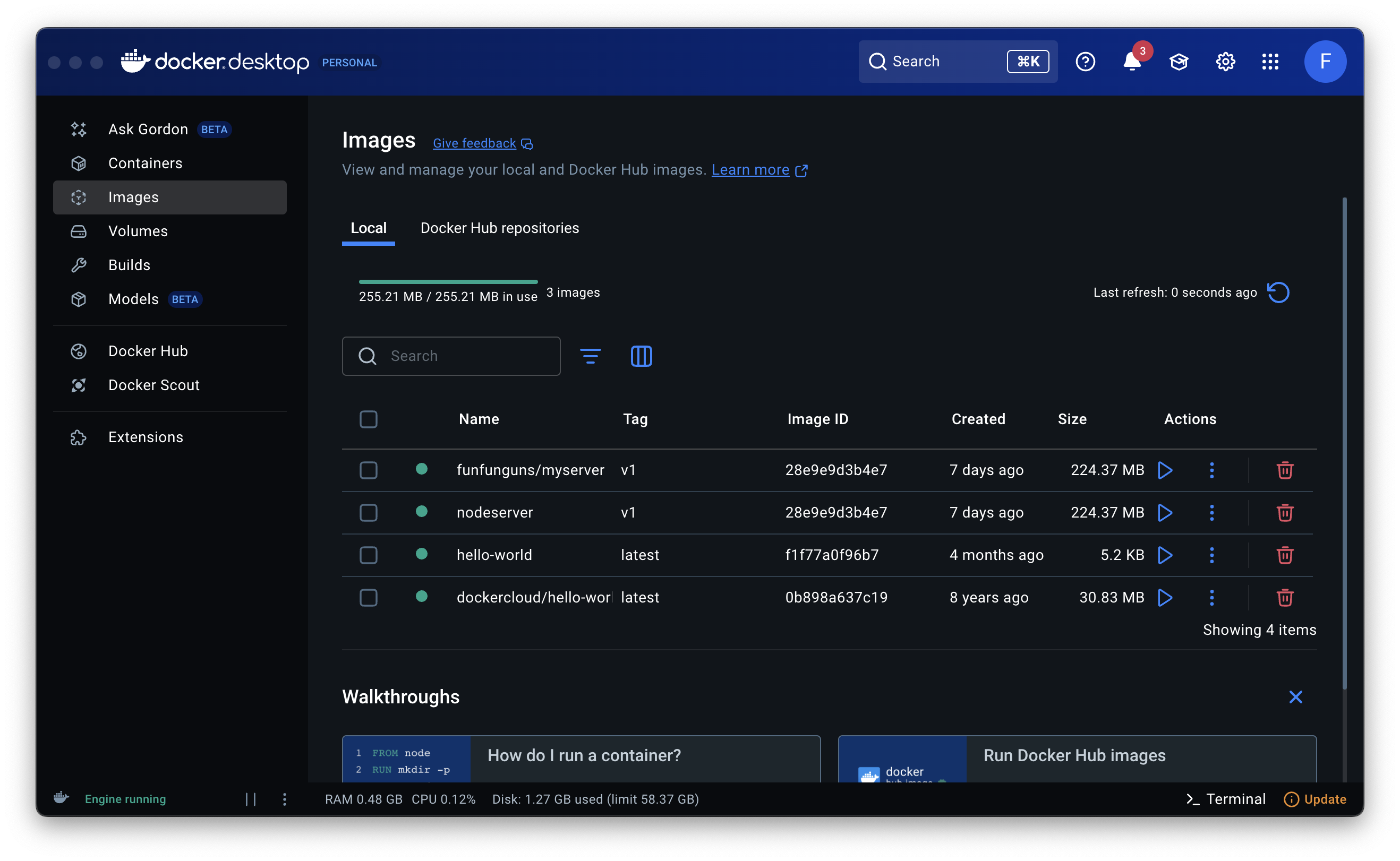Check the select-all images checkbox
The width and height of the screenshot is (1400, 861).
369,420
